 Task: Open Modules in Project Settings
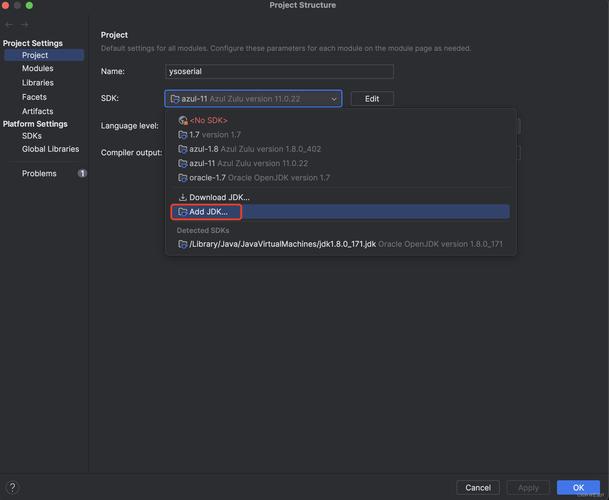[38, 69]
